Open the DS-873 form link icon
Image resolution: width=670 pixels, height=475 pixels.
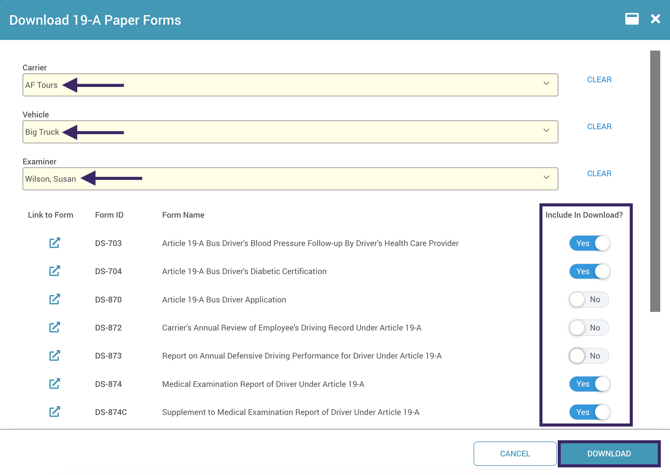55,355
